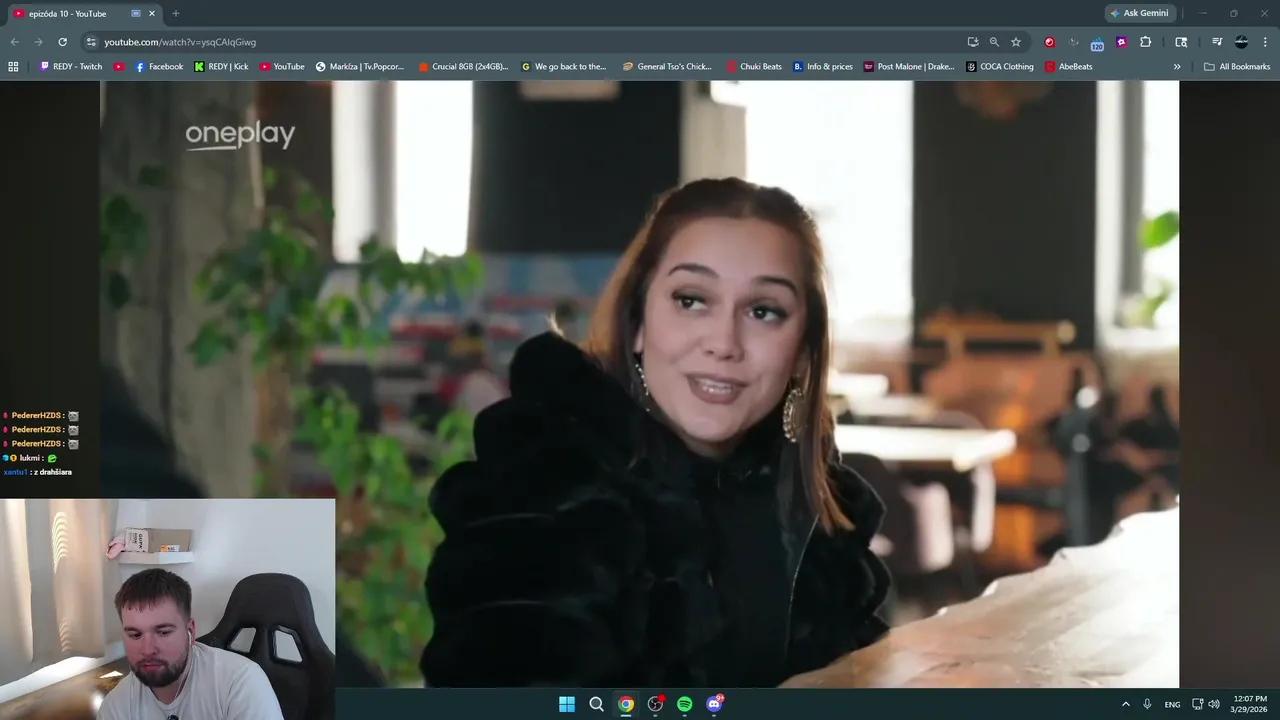Open the purple square extension

click(x=1121, y=42)
